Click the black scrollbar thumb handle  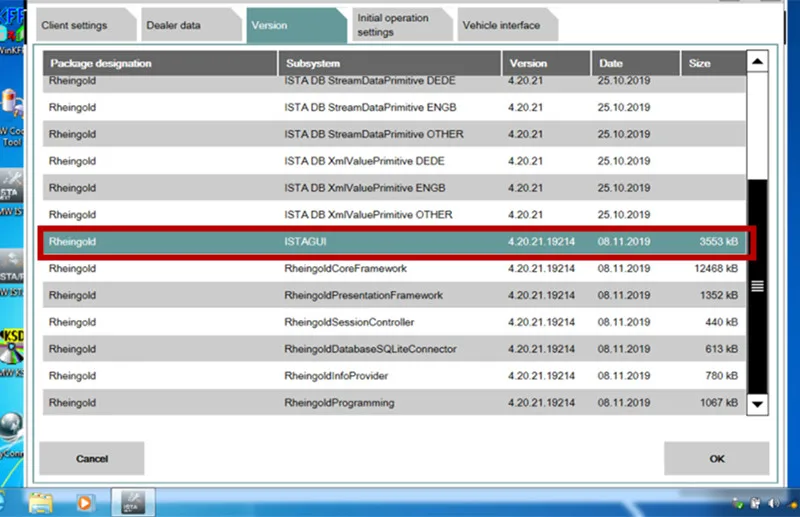coord(757,286)
